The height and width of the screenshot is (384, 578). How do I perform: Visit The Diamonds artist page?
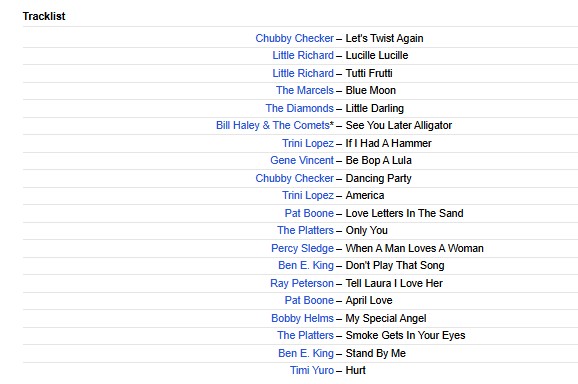tap(300, 108)
